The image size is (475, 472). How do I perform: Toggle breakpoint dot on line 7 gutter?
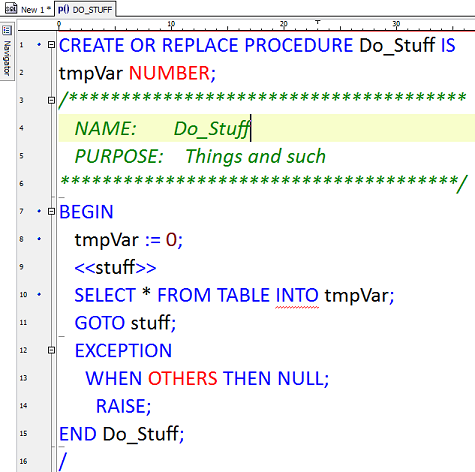pos(39,211)
